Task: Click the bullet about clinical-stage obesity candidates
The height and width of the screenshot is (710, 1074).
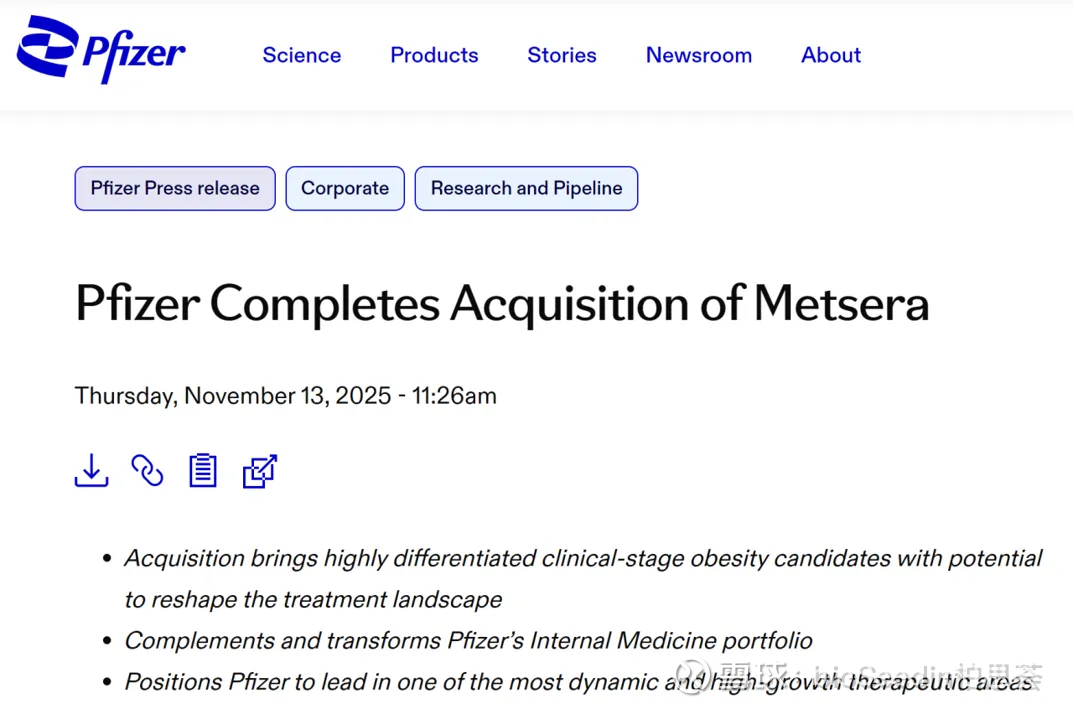Action: coord(583,559)
